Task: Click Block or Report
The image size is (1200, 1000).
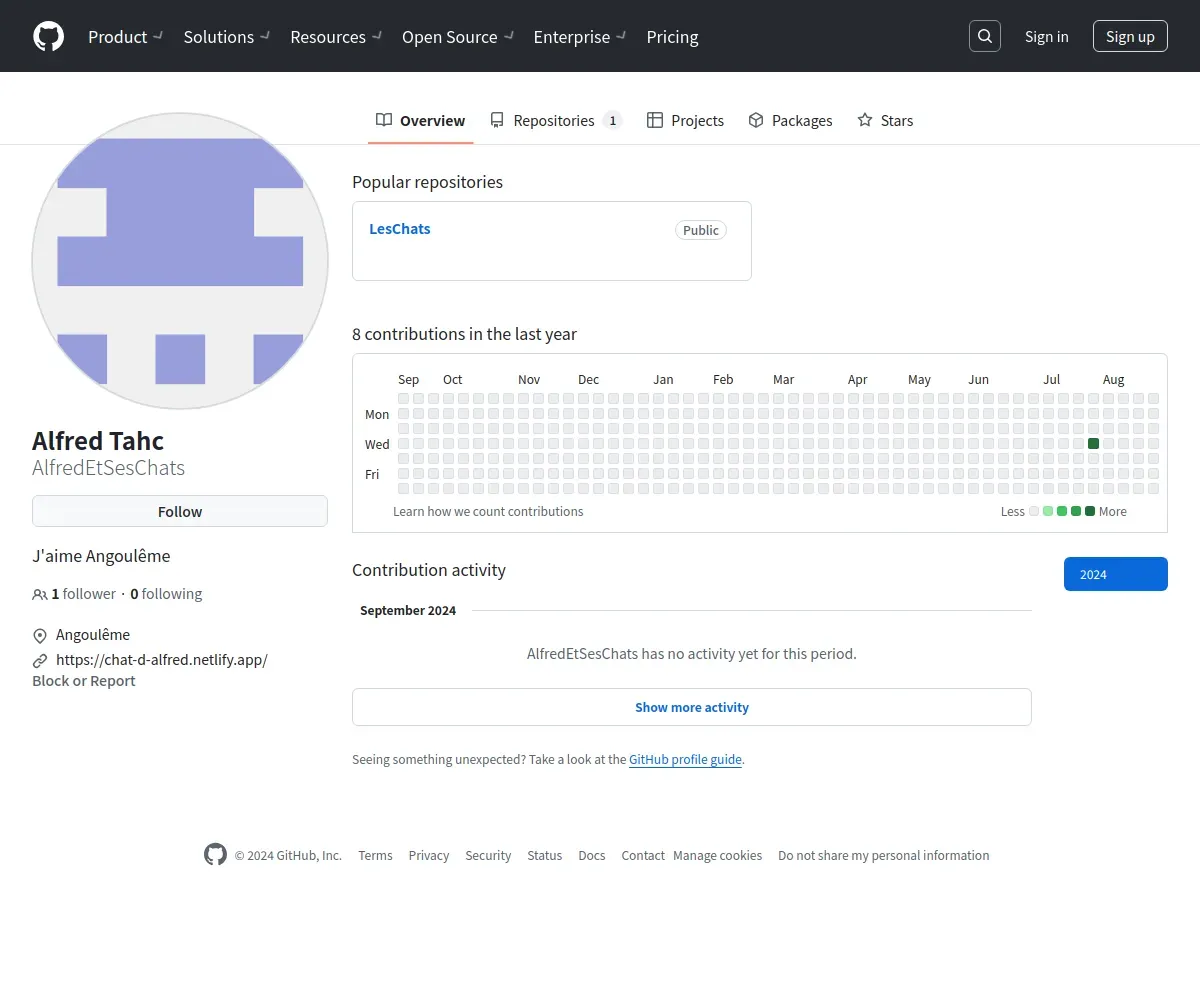Action: (84, 681)
